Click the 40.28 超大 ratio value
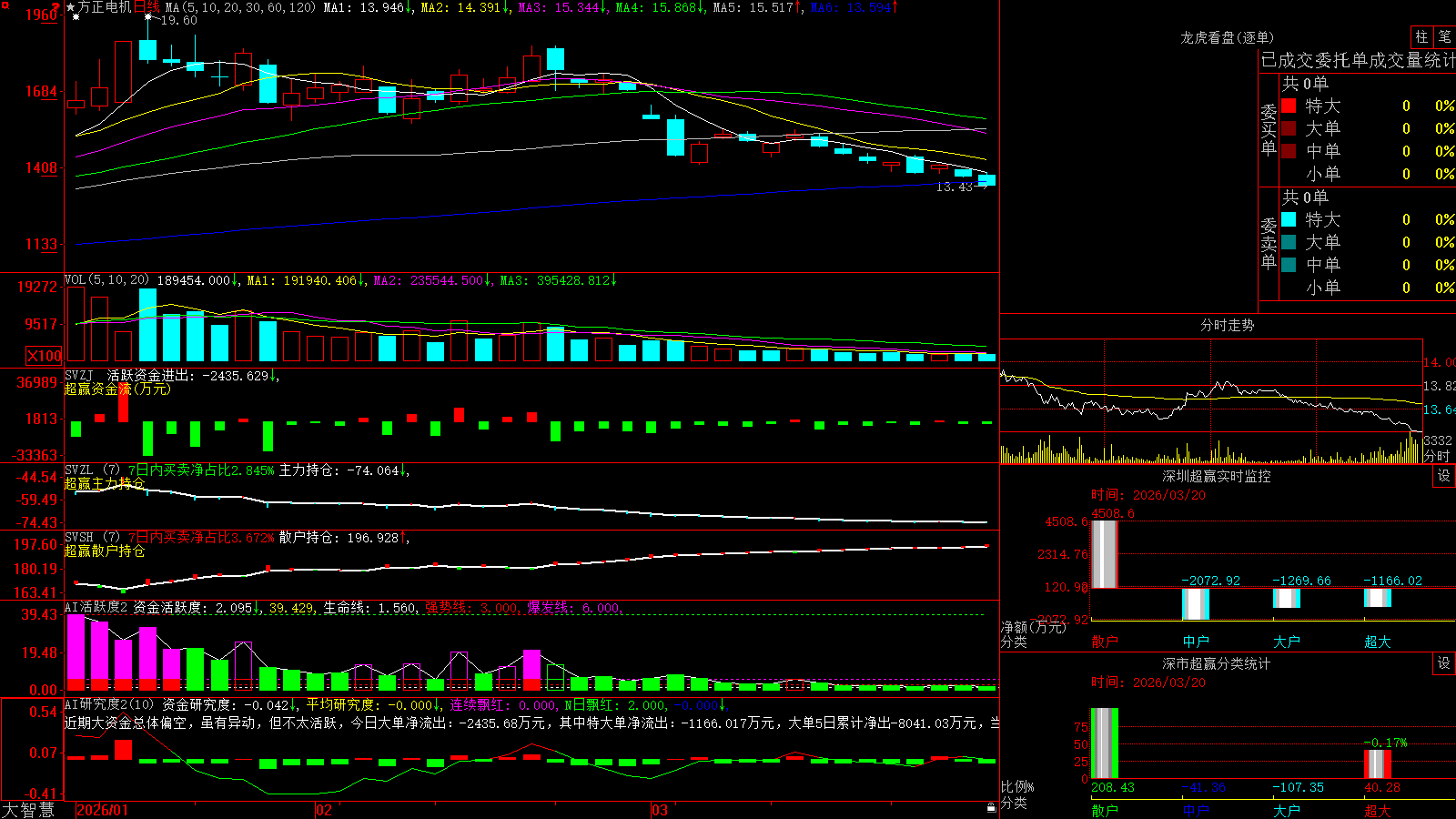 [1382, 787]
